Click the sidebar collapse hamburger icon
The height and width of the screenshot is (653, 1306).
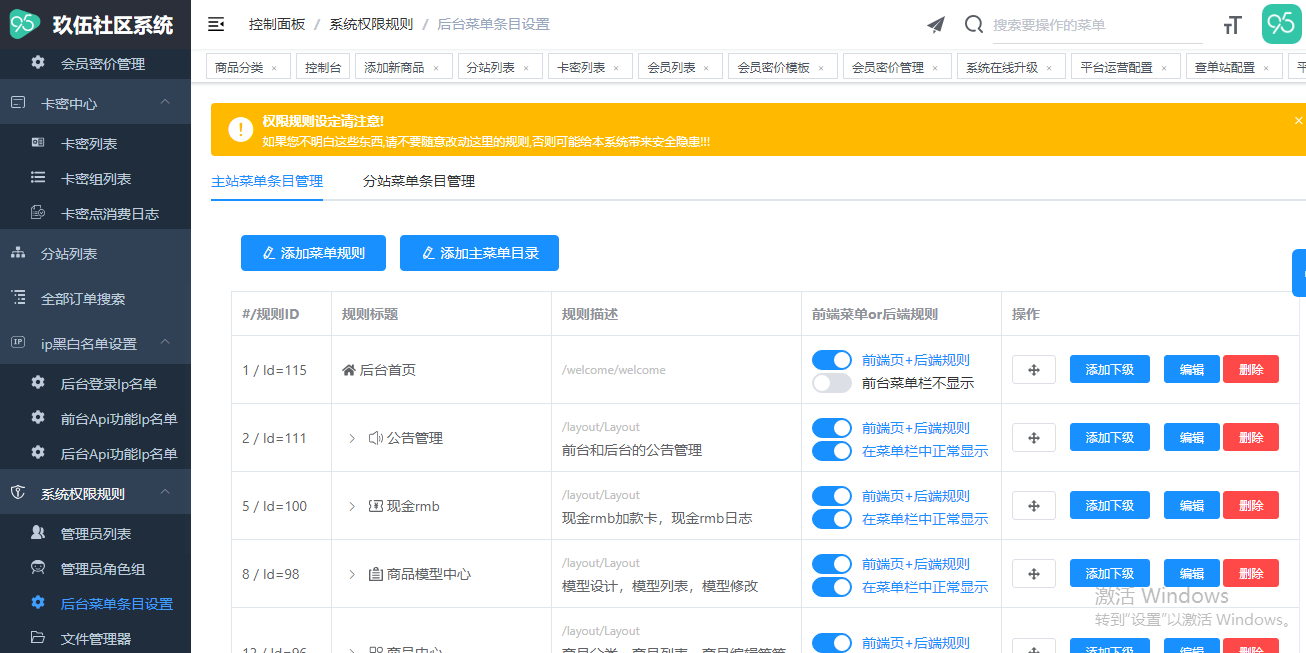click(x=215, y=24)
